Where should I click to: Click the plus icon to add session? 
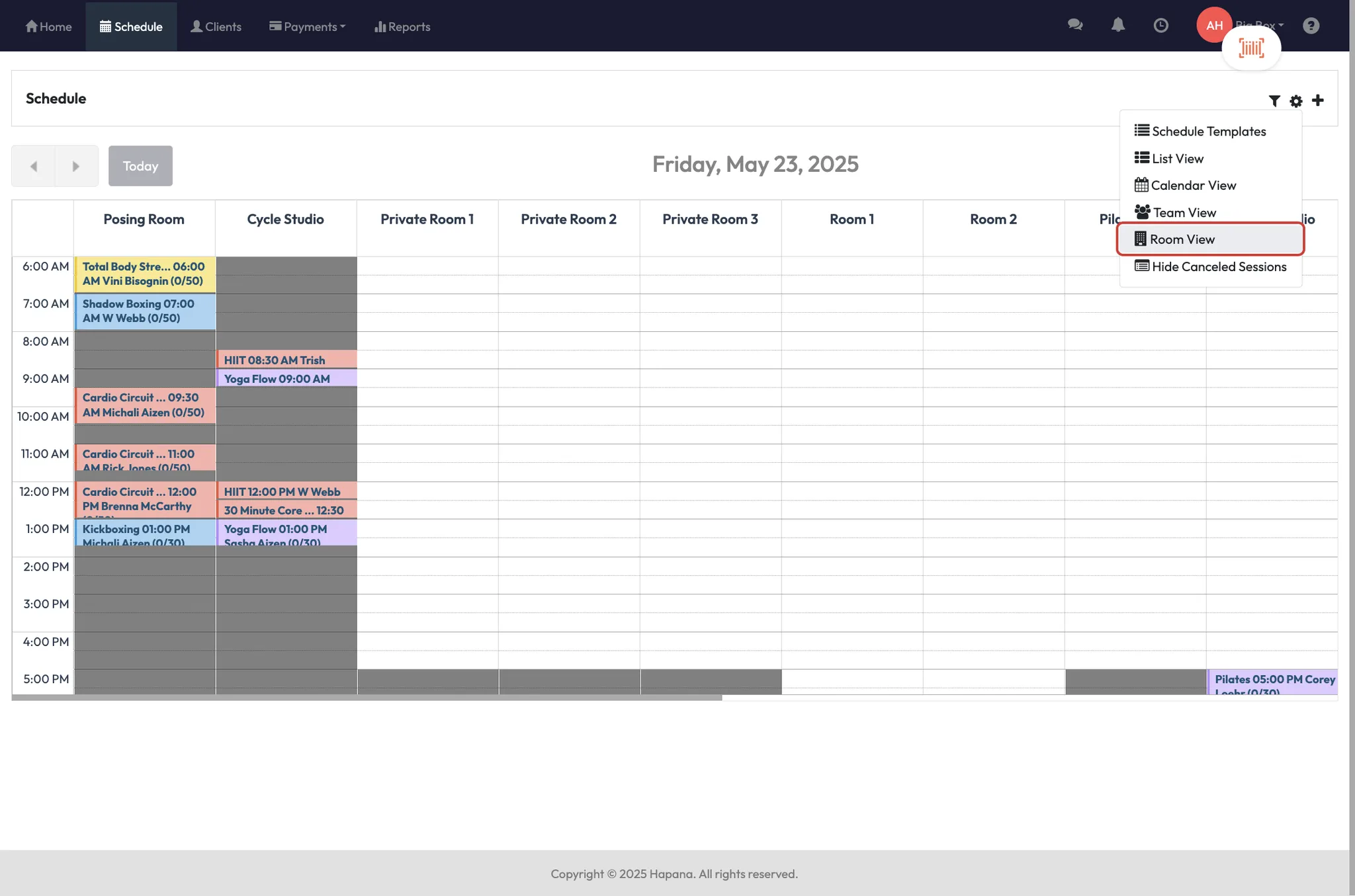[x=1317, y=100]
